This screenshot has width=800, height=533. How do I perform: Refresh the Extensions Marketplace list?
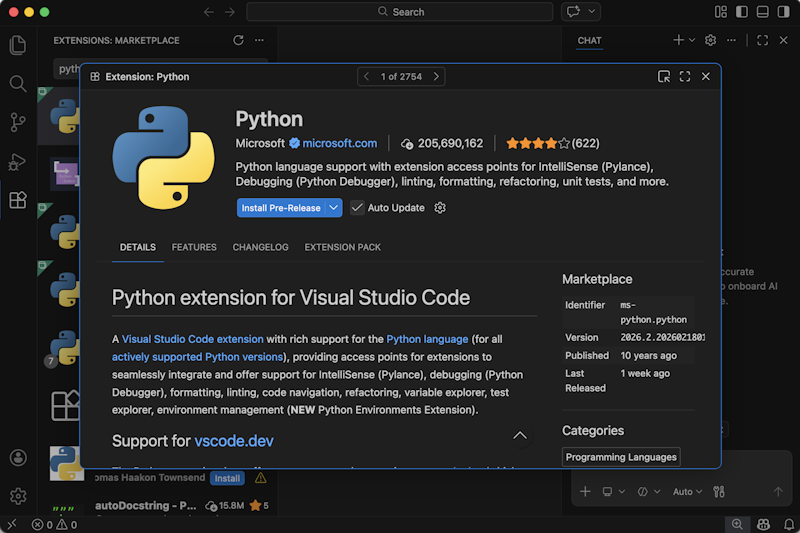coord(238,40)
